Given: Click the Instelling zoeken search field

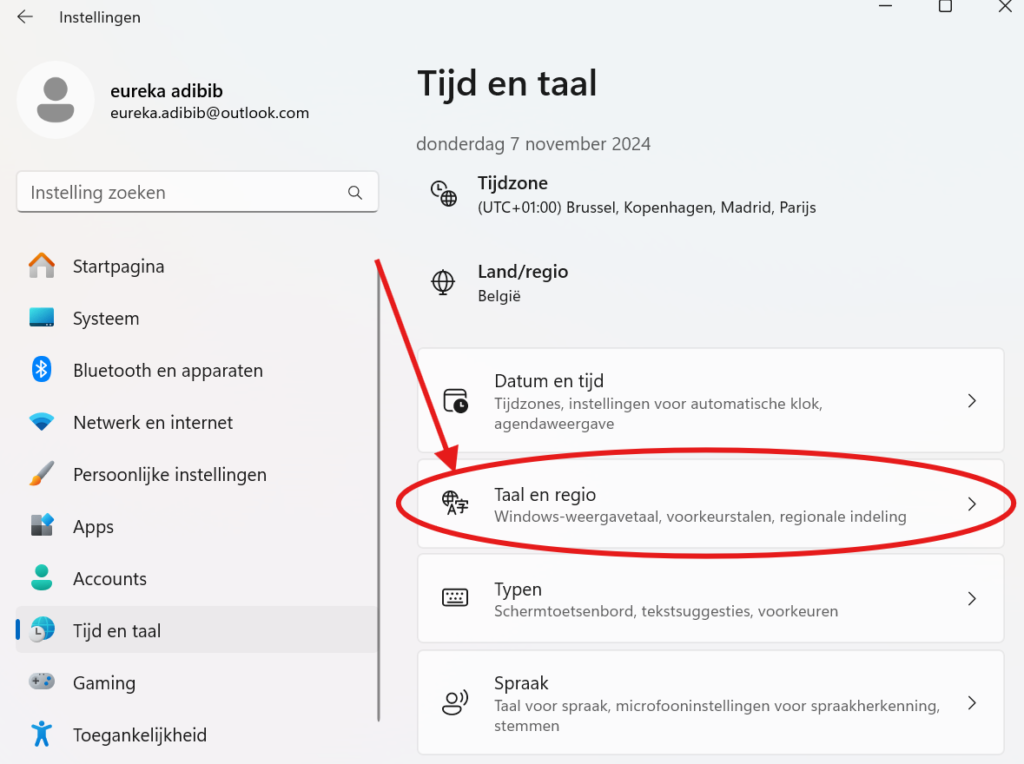Looking at the screenshot, I should (180, 192).
